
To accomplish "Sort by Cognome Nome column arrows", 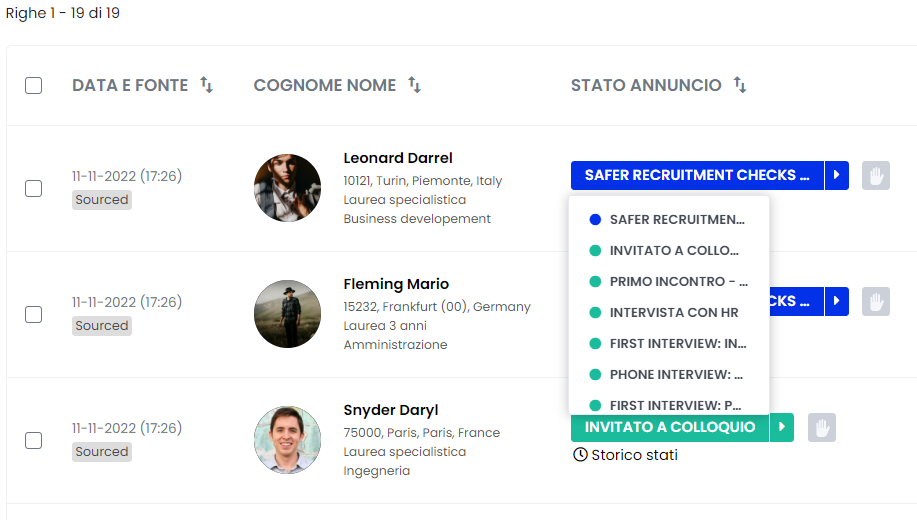I will click(415, 85).
